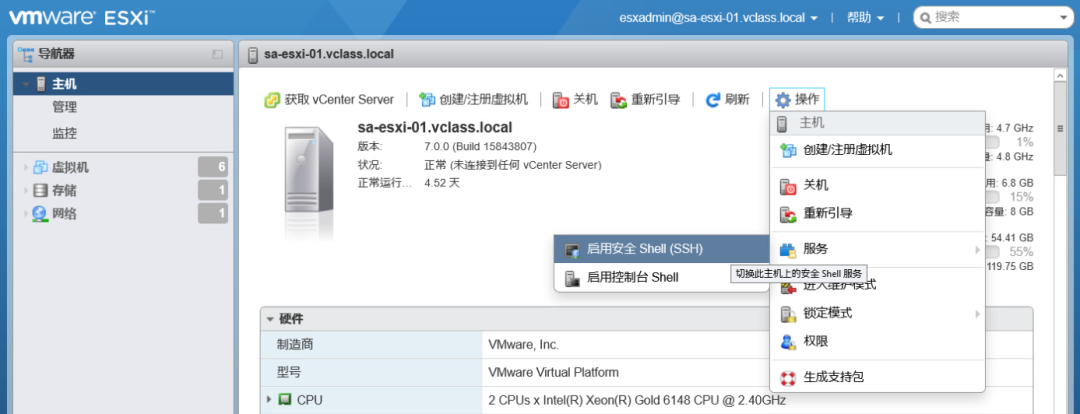The image size is (1080, 414).
Task: Click the console shell icon
Action: click(572, 278)
